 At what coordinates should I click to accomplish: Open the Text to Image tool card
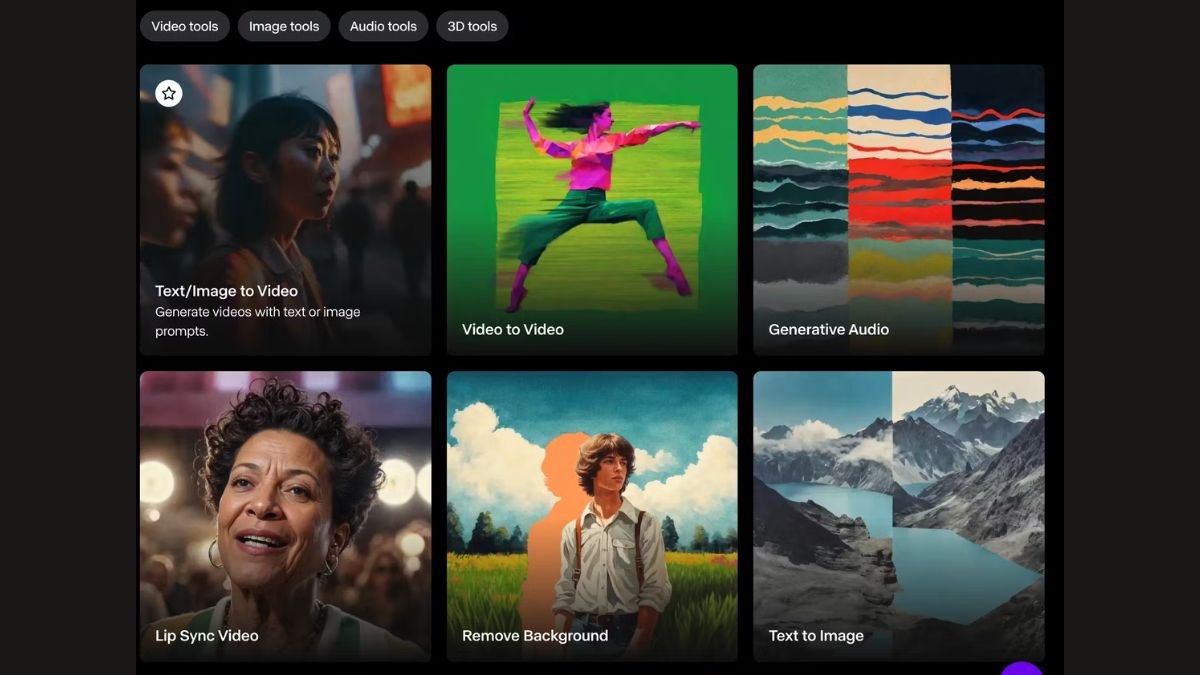(x=899, y=516)
